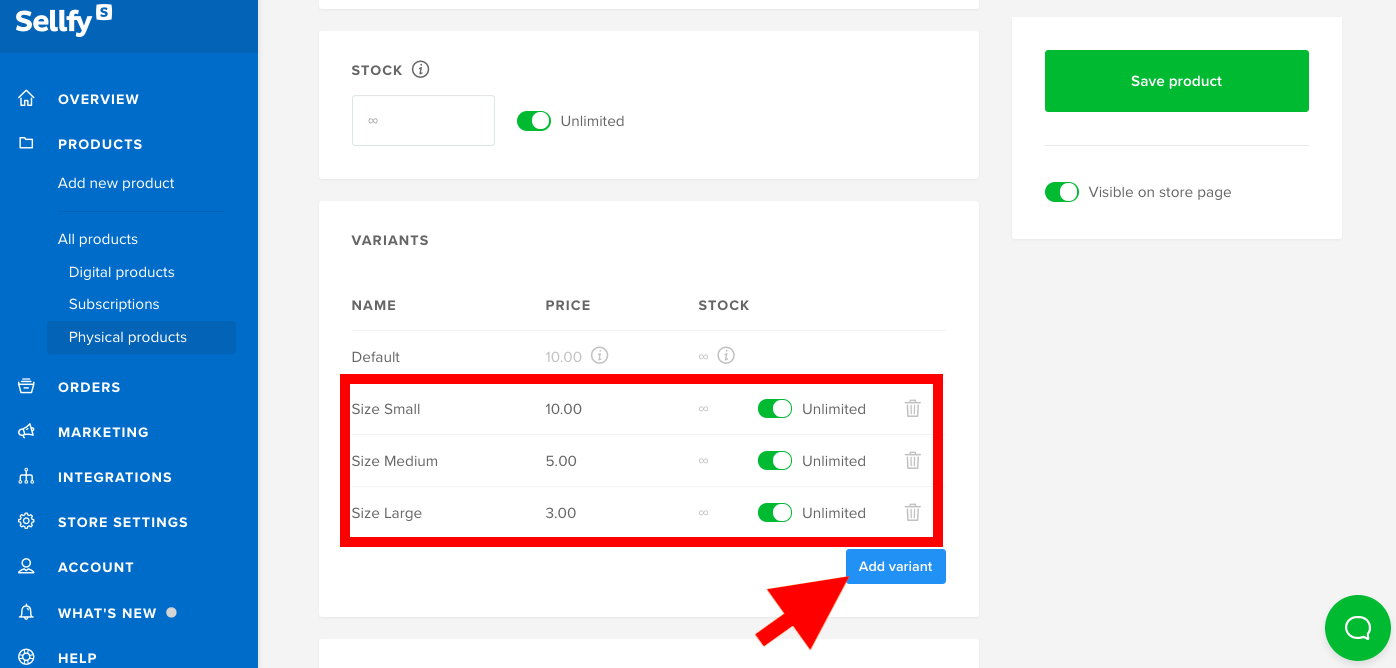Image resolution: width=1396 pixels, height=668 pixels.
Task: Open Orders via the basket icon
Action: point(28,387)
